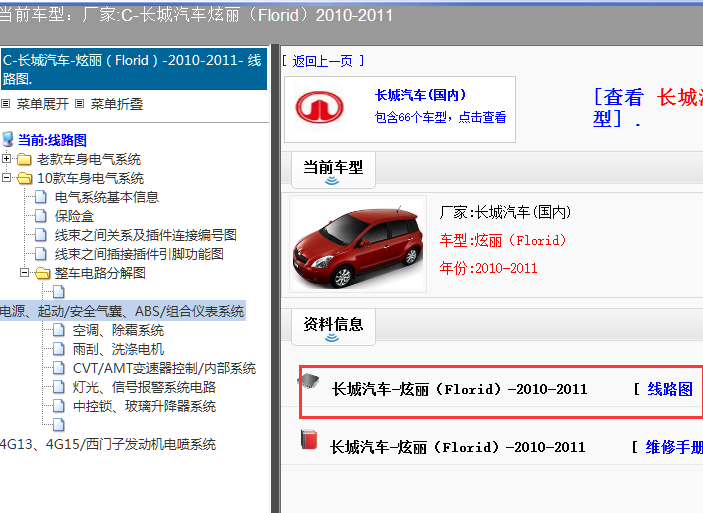Screen dimensions: 703x513
Task: Select 电源、起动/安全气囊、ABS/组合仪表系统 item
Action: 122,311
